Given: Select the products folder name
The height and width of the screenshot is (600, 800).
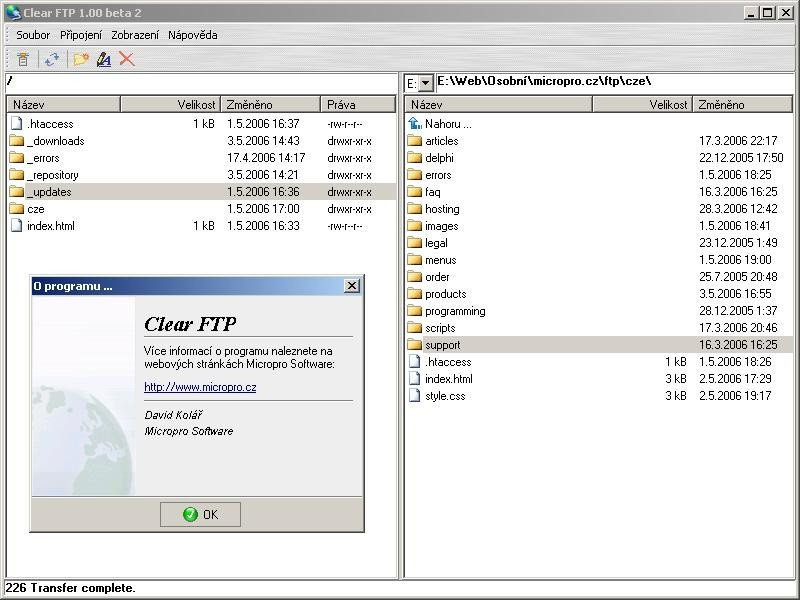Looking at the screenshot, I should (445, 294).
